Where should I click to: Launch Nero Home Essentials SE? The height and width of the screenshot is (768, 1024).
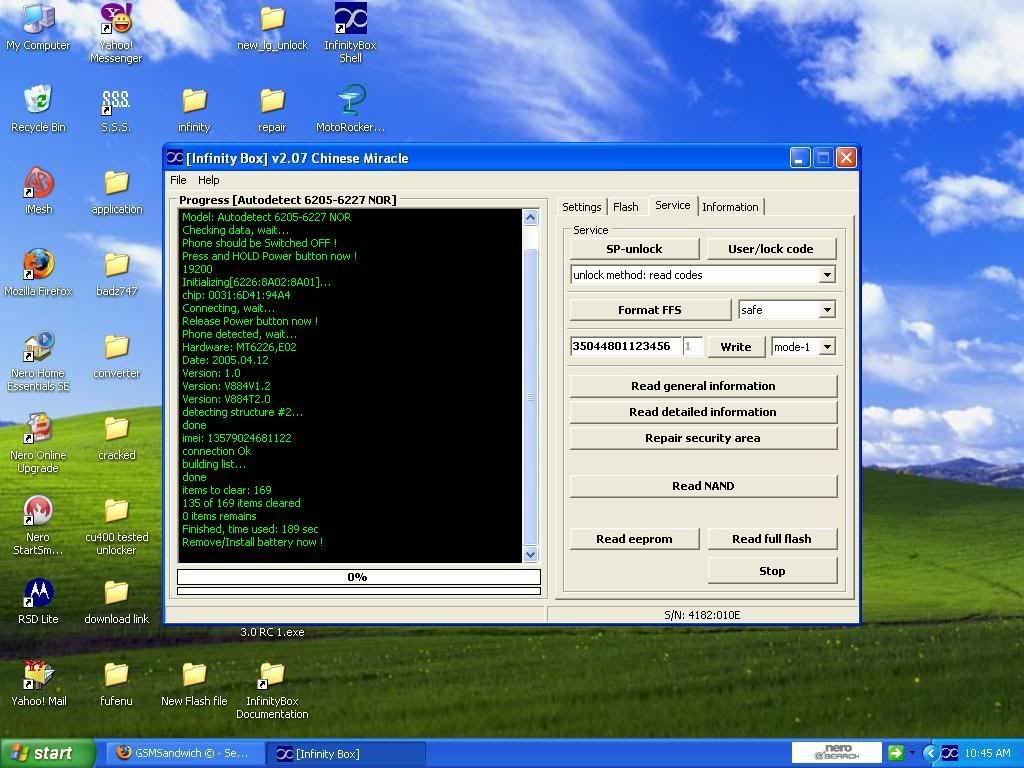[38, 361]
